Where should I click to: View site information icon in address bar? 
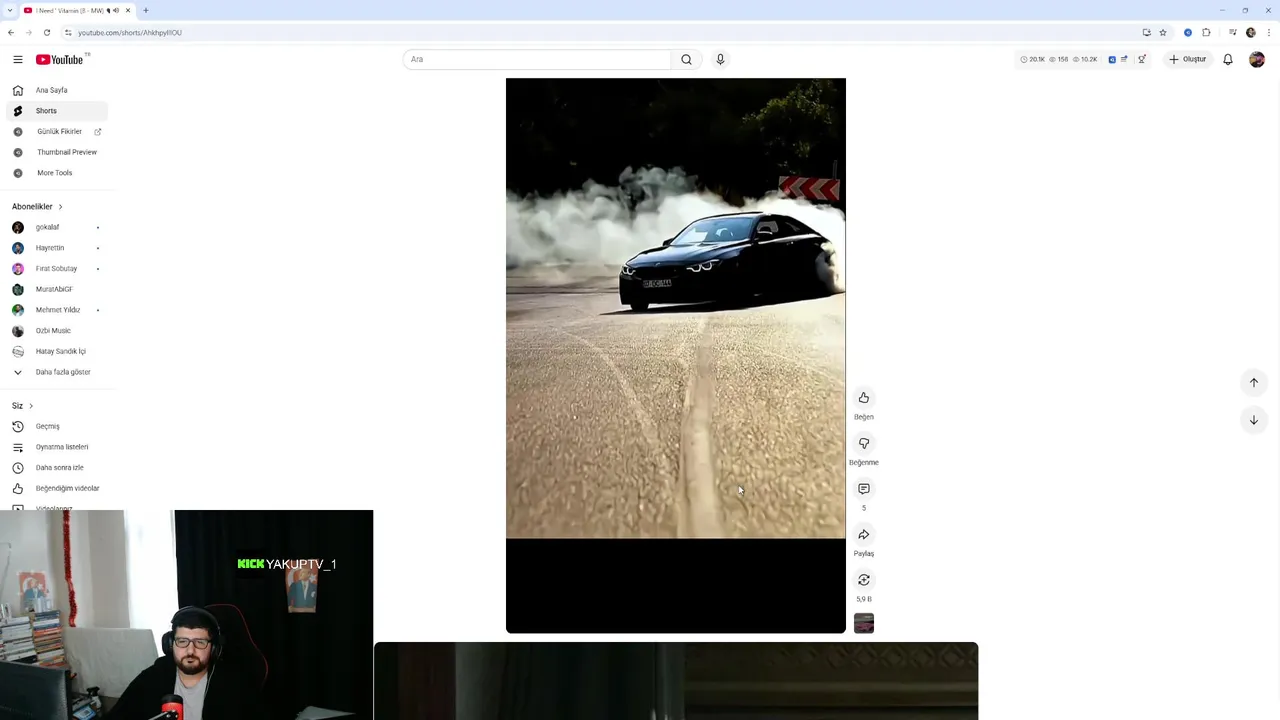tap(68, 32)
